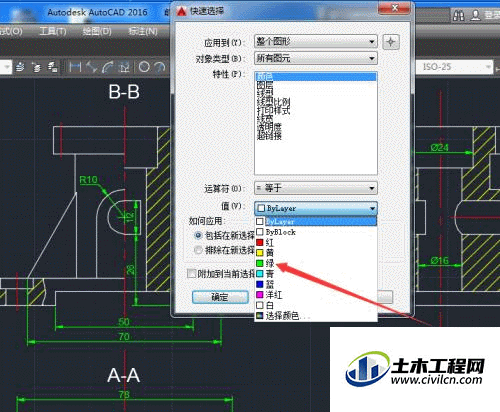Viewport: 500px width, 412px height.
Task: Pick the 青 cyan color entry
Action: pyautogui.click(x=316, y=274)
